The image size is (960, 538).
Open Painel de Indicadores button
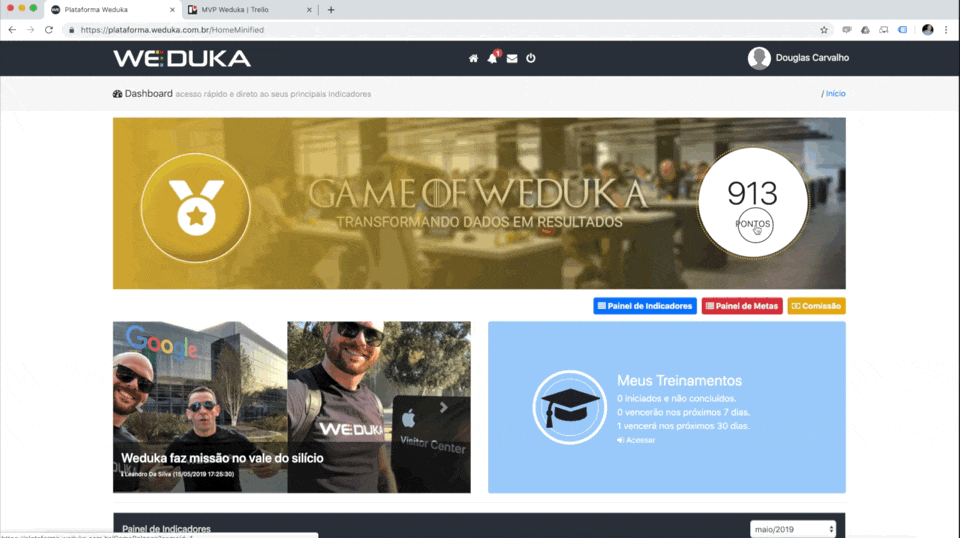(x=645, y=306)
